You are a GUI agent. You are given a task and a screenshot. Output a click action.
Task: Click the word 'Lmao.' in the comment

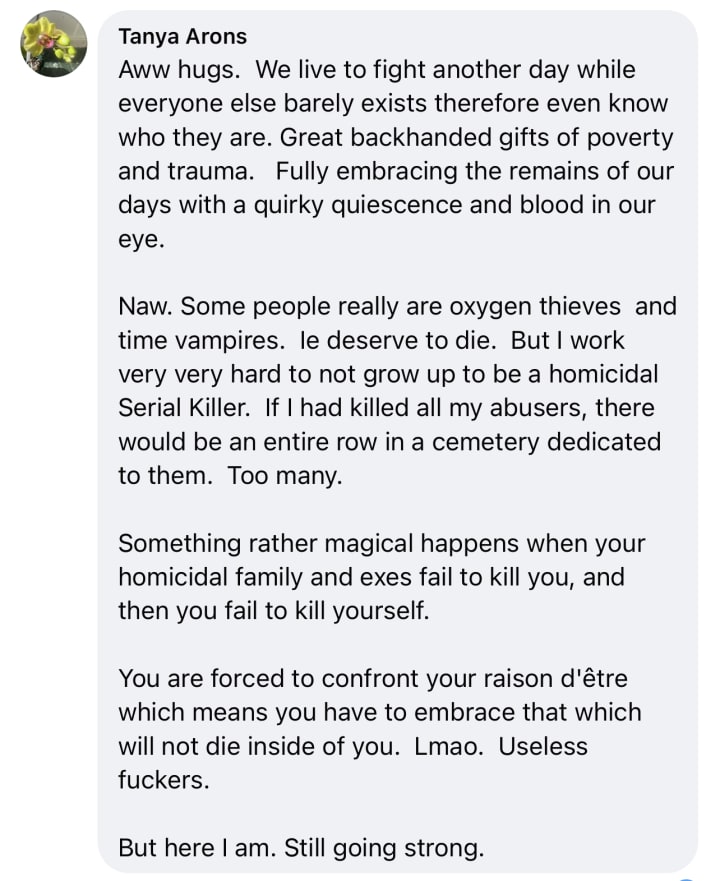(x=449, y=747)
